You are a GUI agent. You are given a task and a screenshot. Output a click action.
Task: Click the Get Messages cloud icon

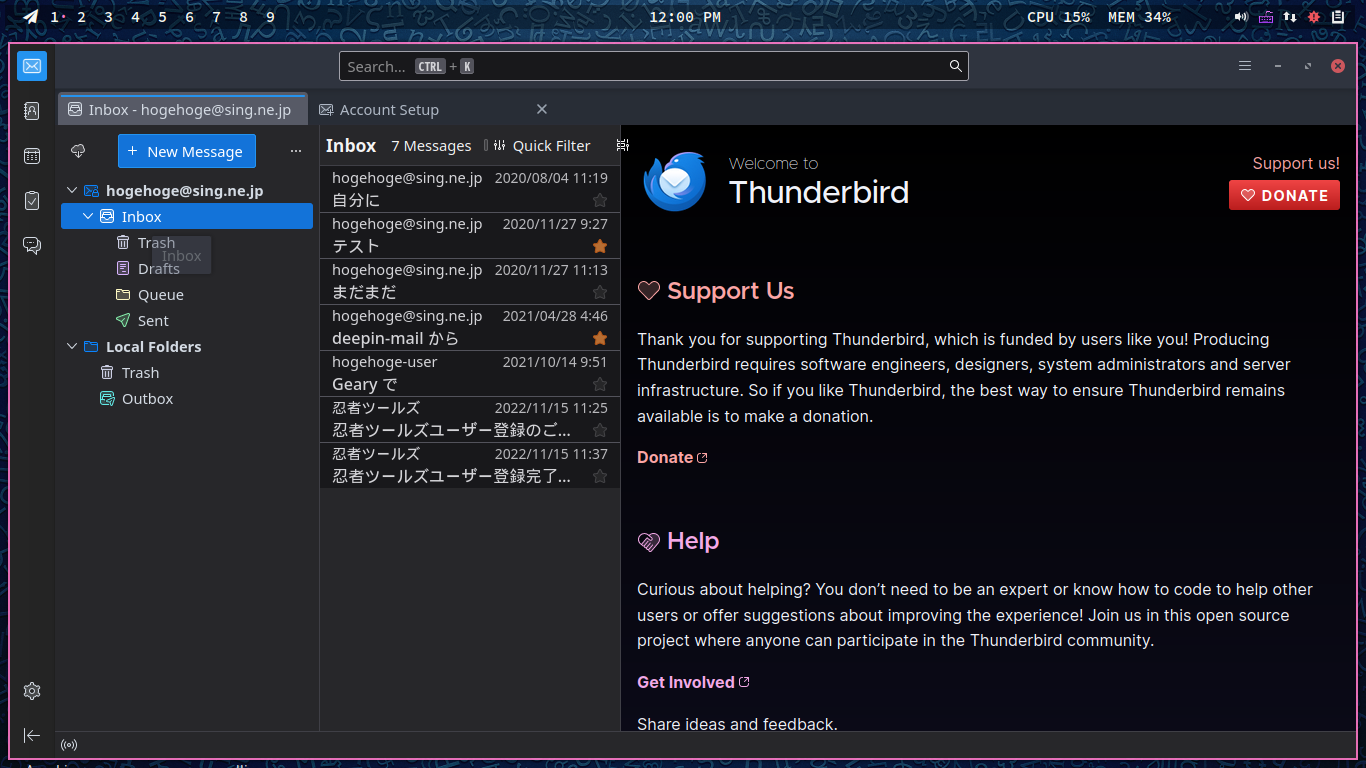pyautogui.click(x=78, y=151)
